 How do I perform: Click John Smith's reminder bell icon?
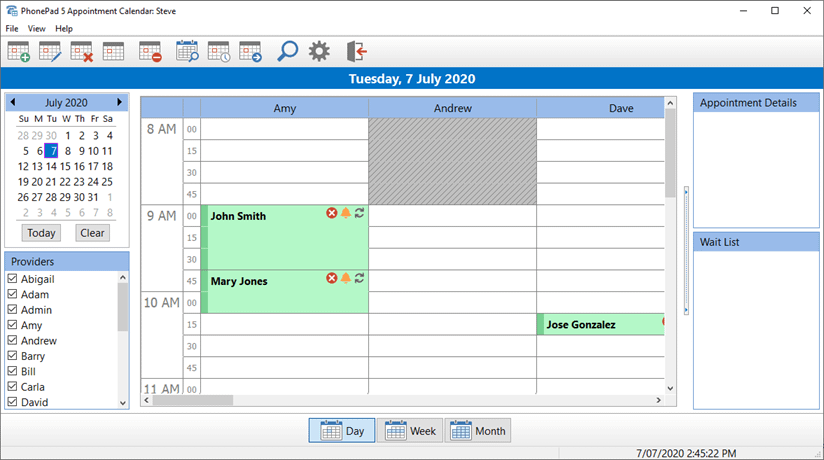(x=346, y=213)
